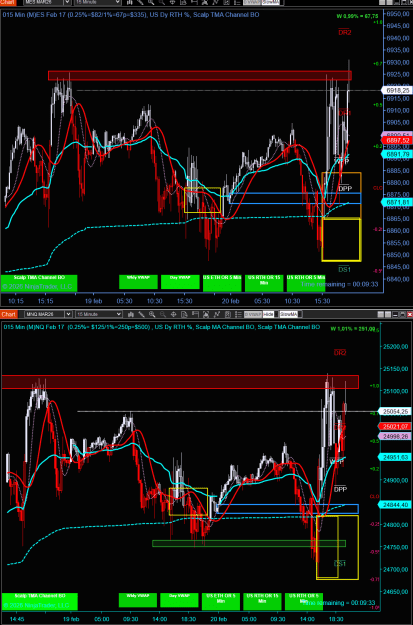
Task: Open 15 Minute interval dropdown on MES chart
Action: 99,2
